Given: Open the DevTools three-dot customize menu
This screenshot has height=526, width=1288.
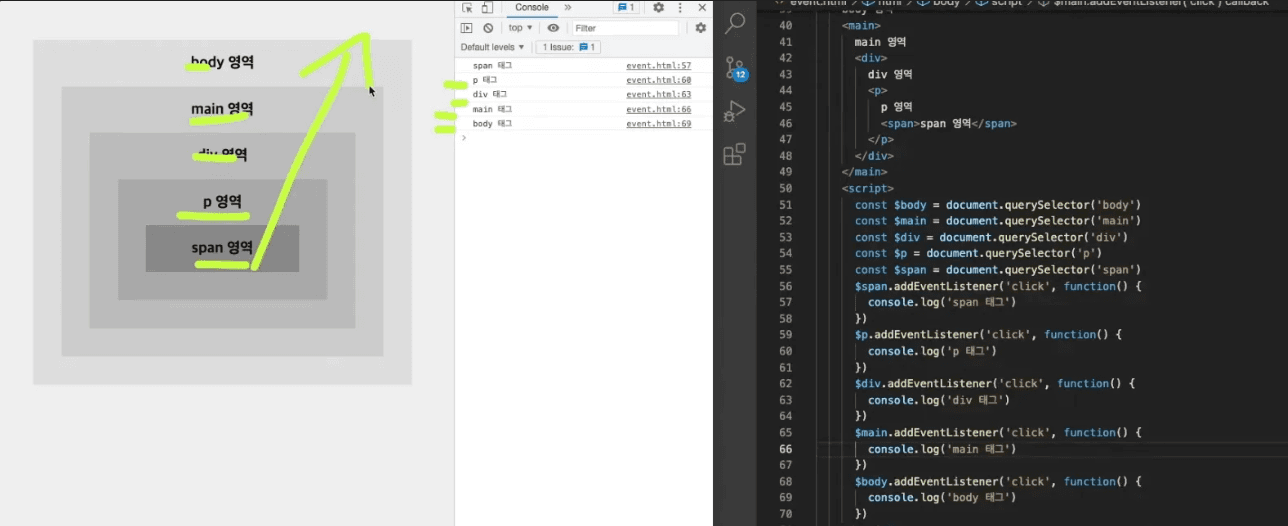Looking at the screenshot, I should (680, 8).
